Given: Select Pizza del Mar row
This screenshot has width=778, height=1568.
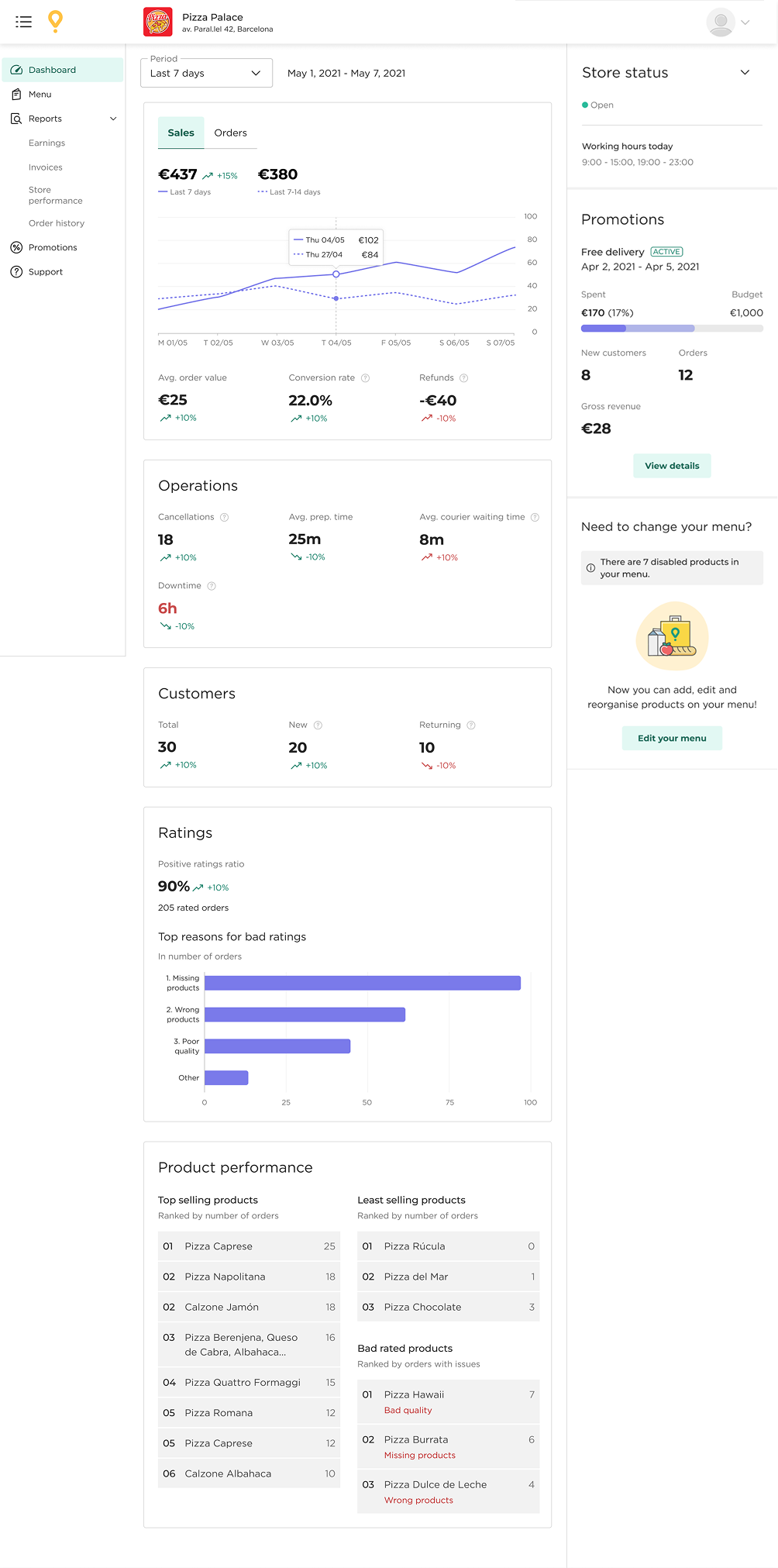Looking at the screenshot, I should (448, 1277).
